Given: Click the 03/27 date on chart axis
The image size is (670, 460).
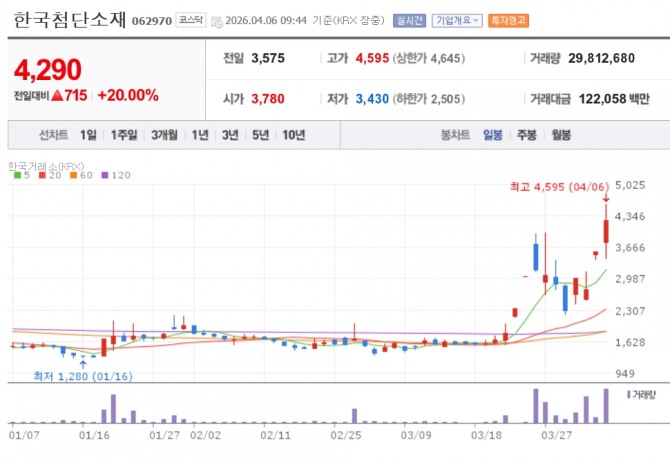Looking at the screenshot, I should (x=556, y=436).
